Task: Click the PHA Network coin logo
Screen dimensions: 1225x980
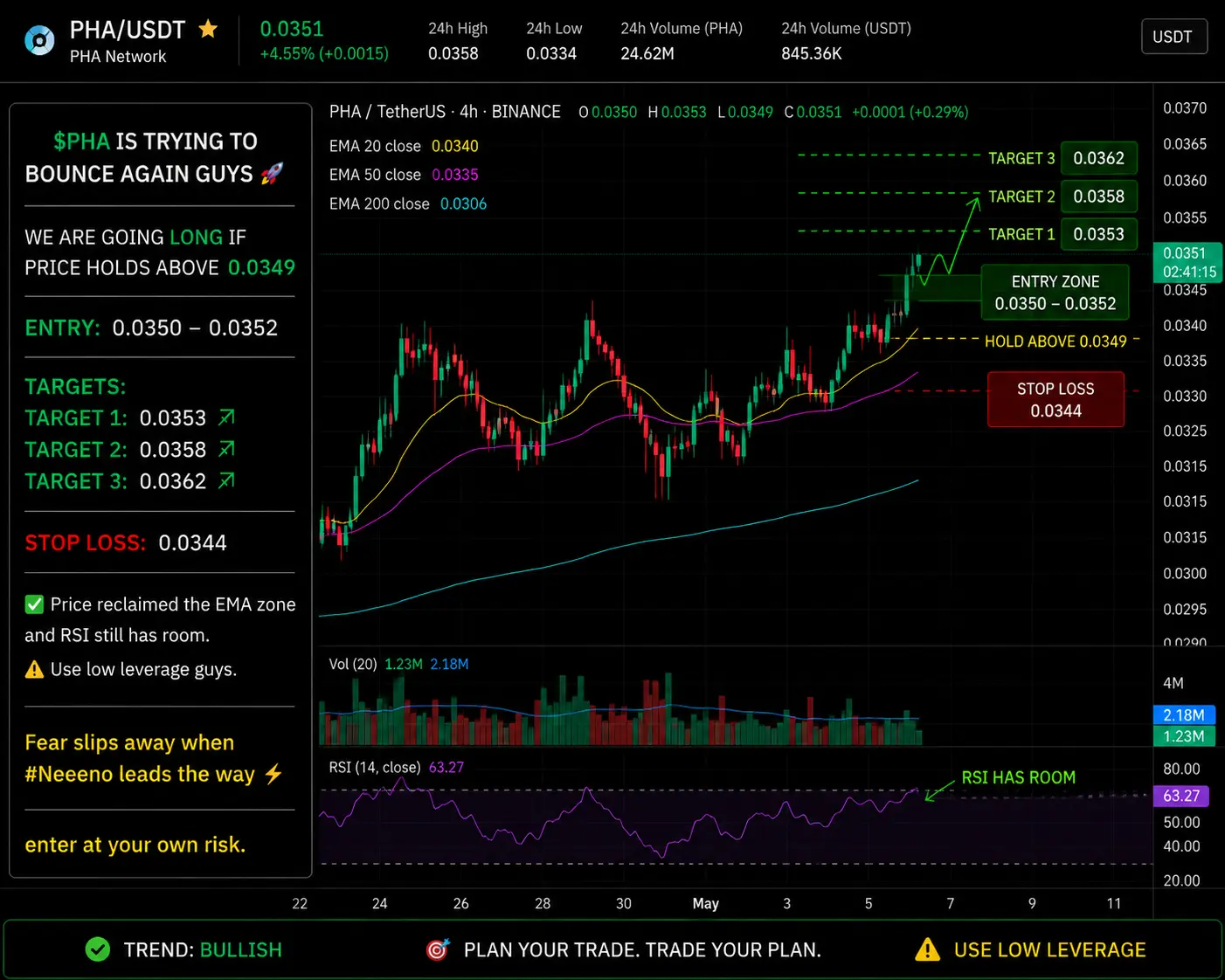Action: (x=39, y=40)
